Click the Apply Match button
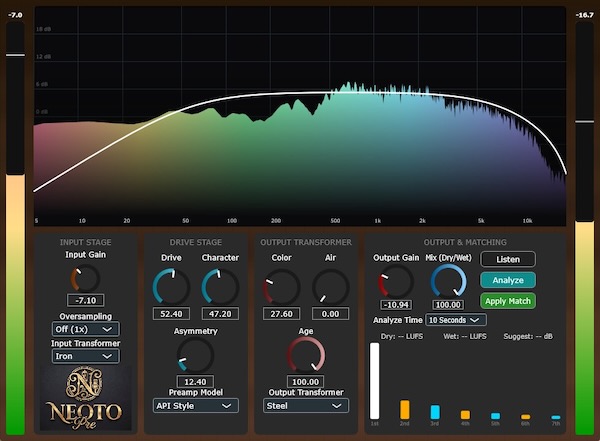 point(508,301)
